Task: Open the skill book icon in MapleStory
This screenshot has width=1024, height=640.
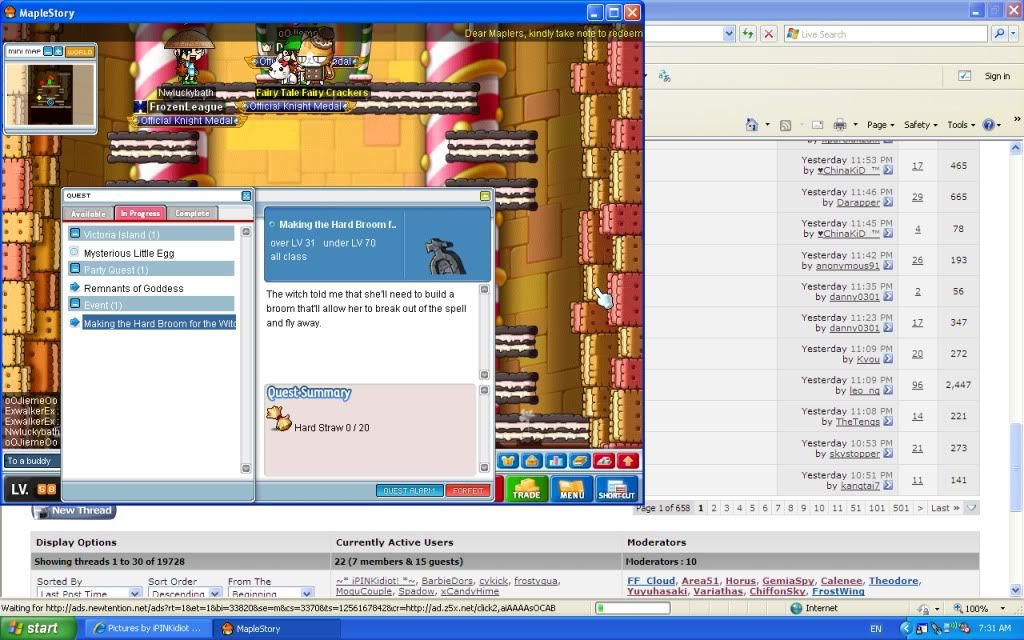Action: pyautogui.click(x=579, y=461)
